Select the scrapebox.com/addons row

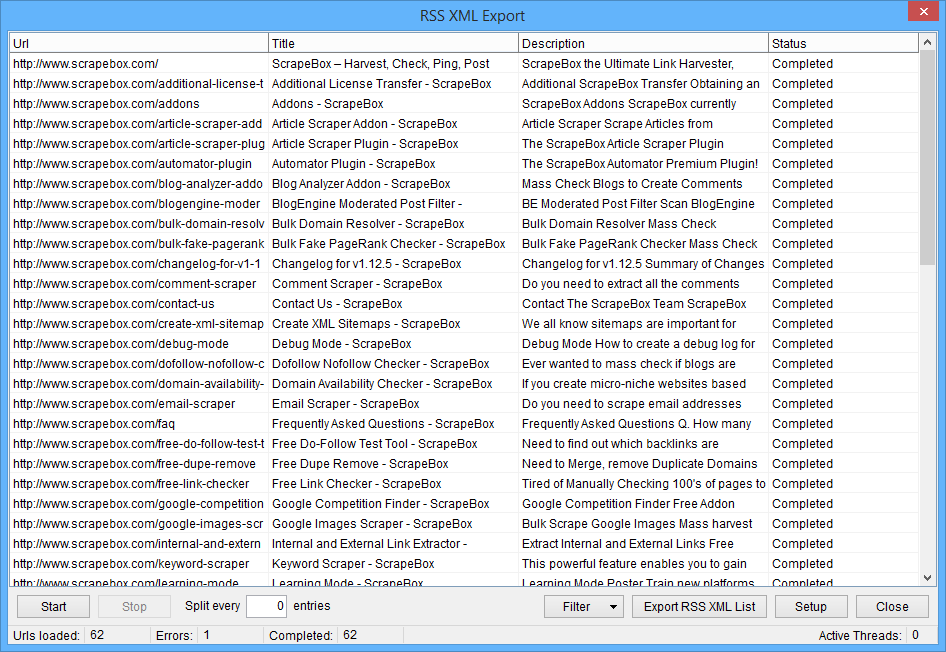(106, 104)
